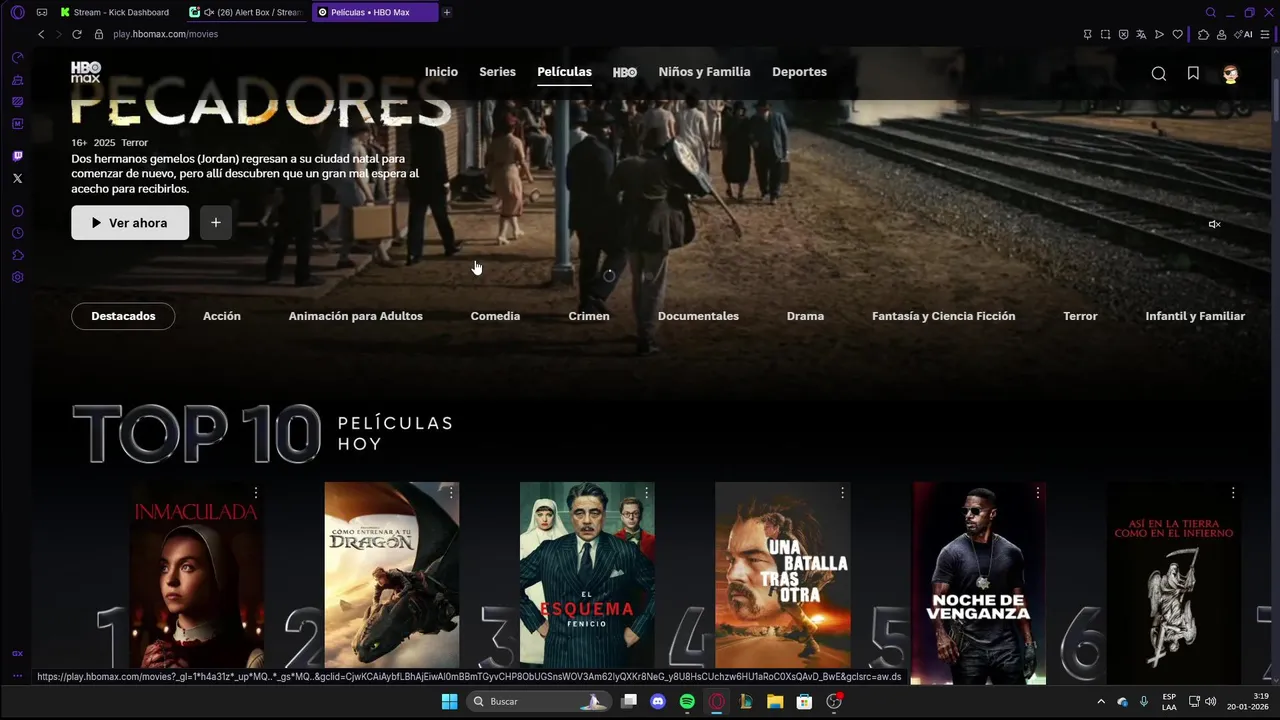Open the Noche de Venganza poster

(x=978, y=583)
